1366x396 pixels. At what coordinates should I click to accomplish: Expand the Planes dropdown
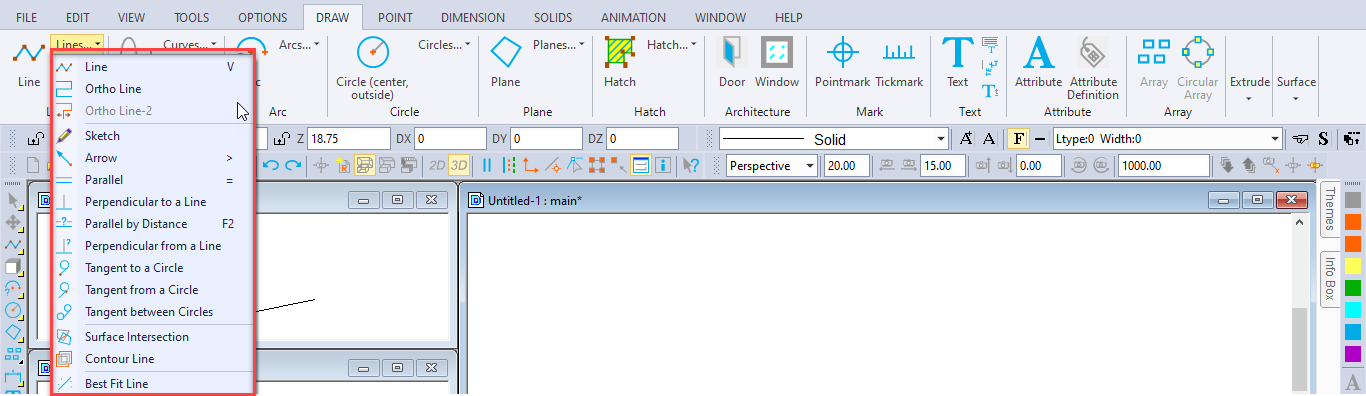point(559,44)
